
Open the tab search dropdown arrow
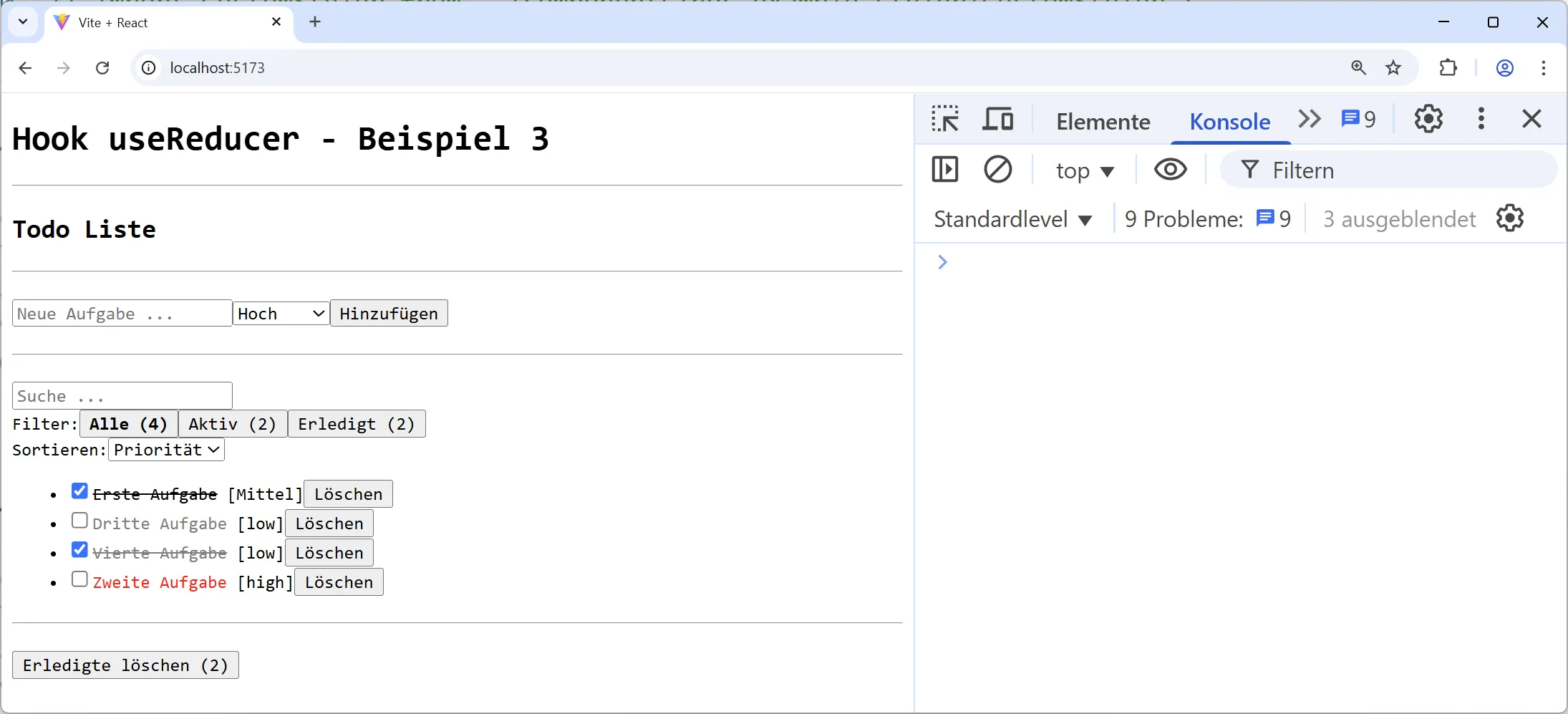[x=23, y=21]
